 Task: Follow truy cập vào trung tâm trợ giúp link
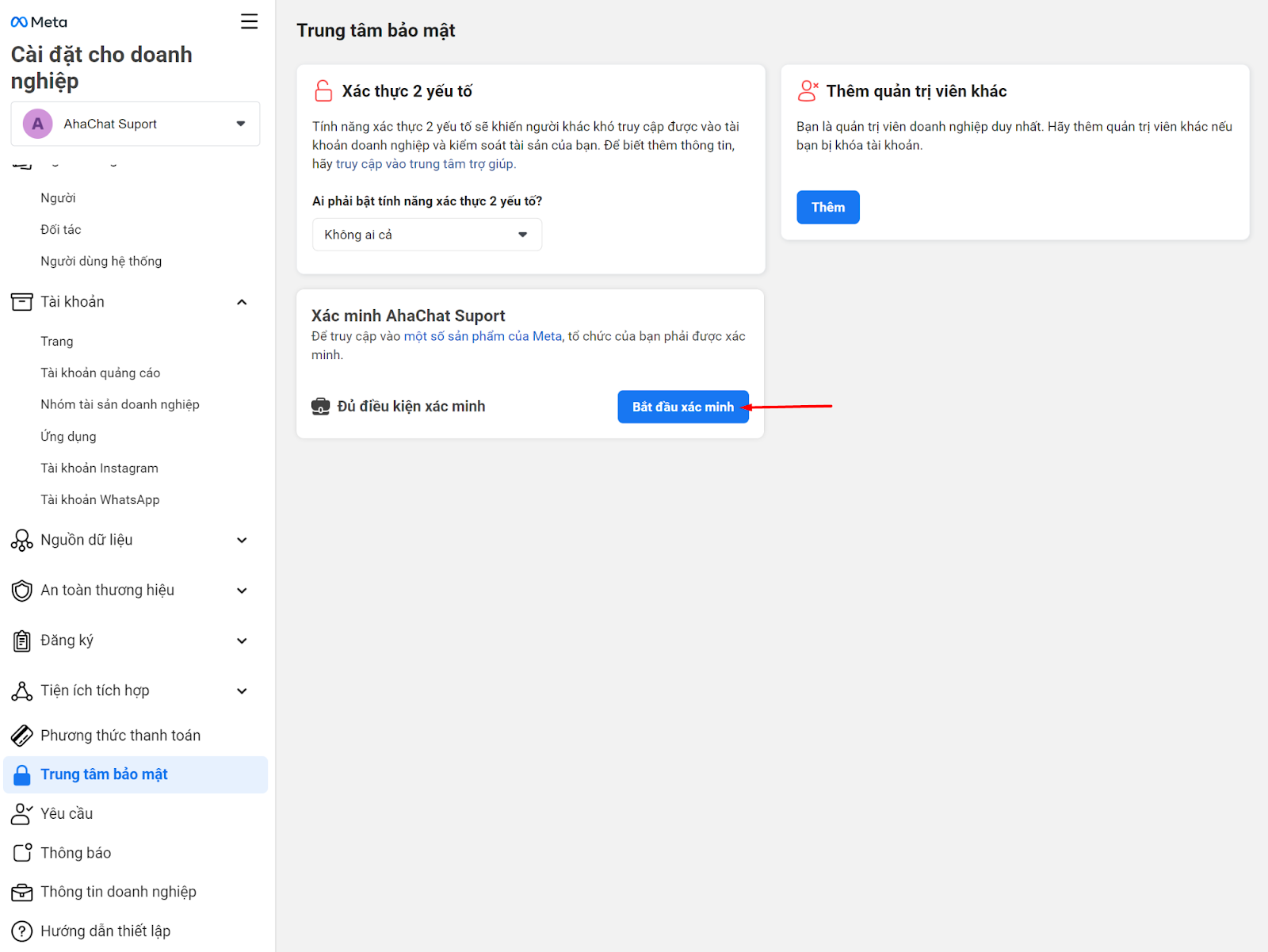pos(426,164)
